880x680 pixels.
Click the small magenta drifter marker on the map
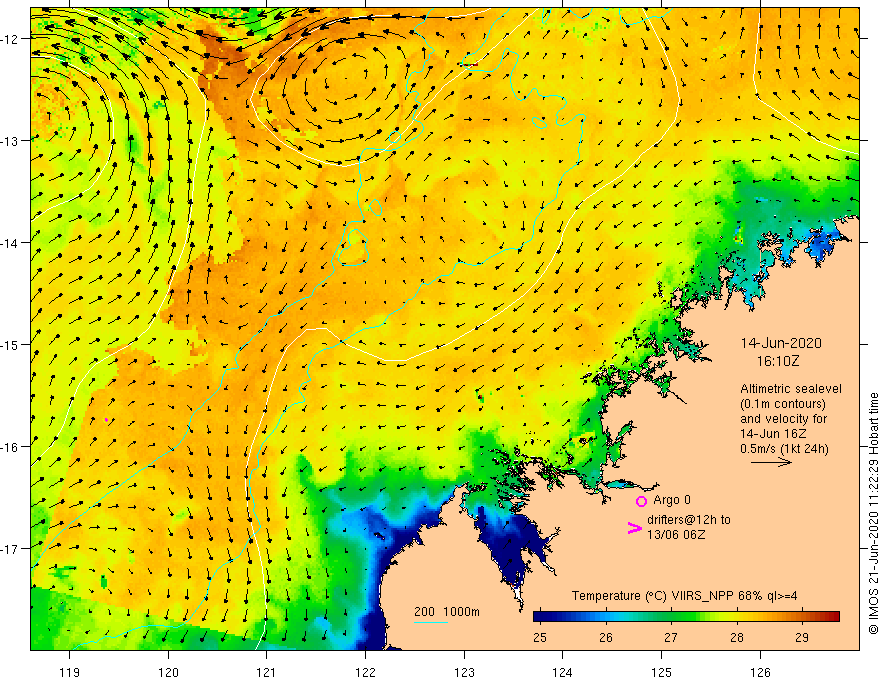pos(106,420)
